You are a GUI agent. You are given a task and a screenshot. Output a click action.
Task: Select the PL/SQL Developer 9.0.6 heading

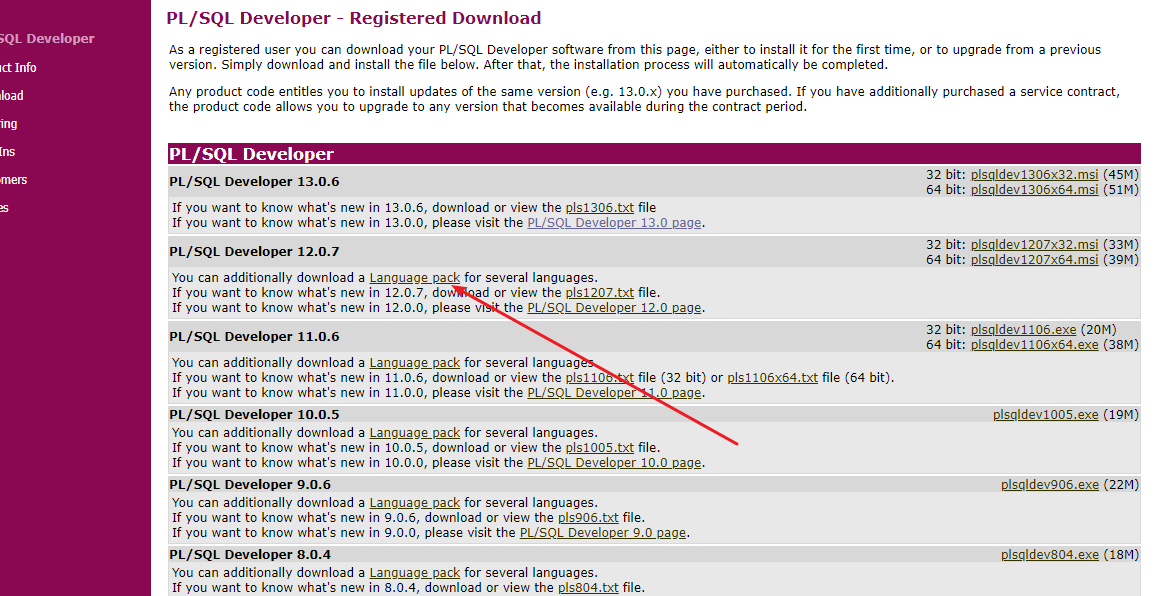(x=250, y=485)
